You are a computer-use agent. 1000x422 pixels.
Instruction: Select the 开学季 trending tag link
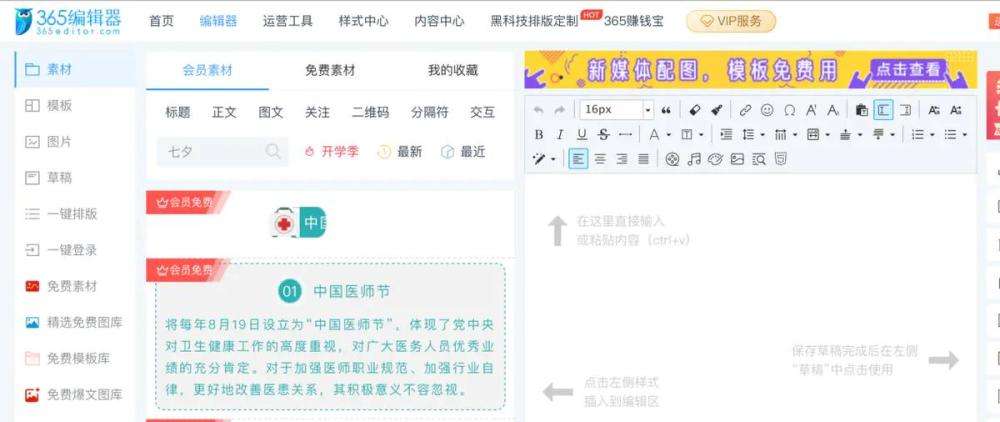(331, 152)
